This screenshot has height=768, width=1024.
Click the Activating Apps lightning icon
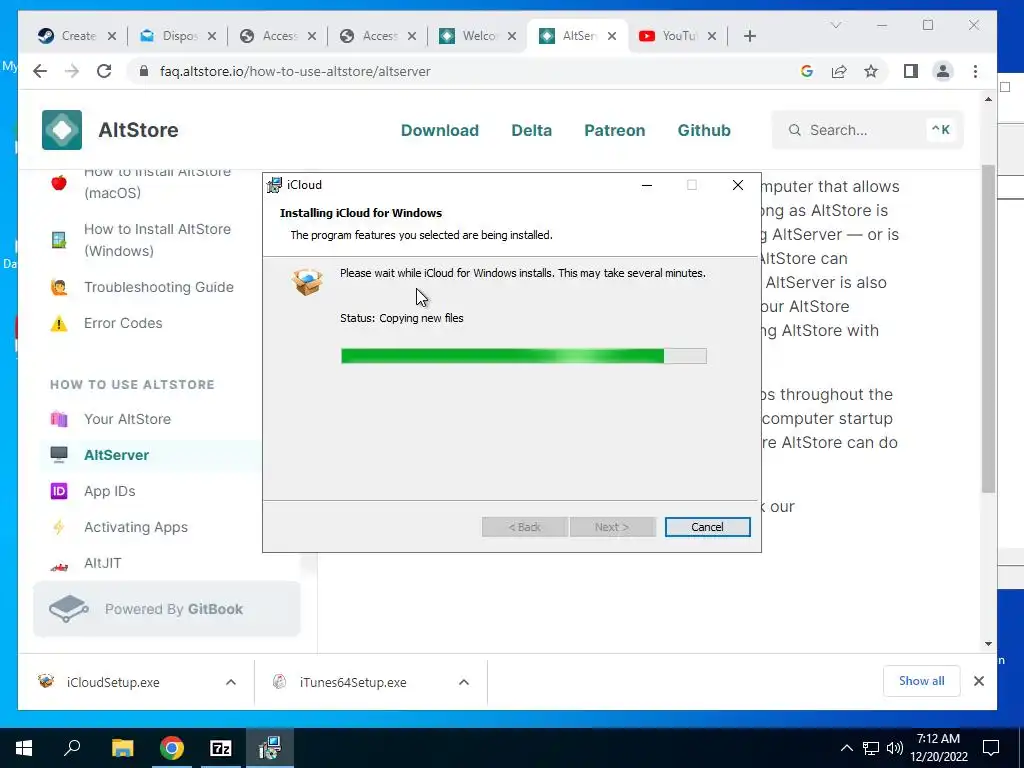click(59, 527)
